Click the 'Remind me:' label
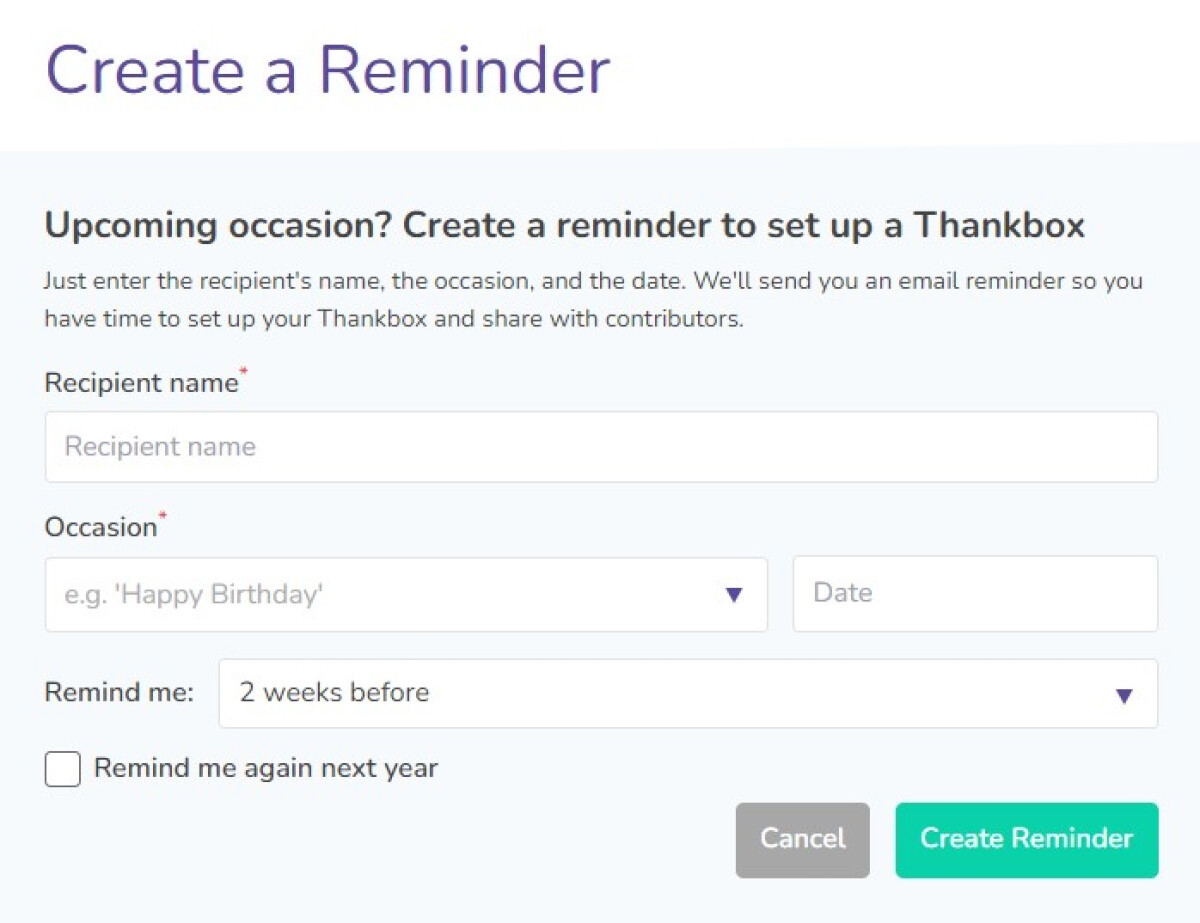This screenshot has width=1200, height=923. [119, 692]
